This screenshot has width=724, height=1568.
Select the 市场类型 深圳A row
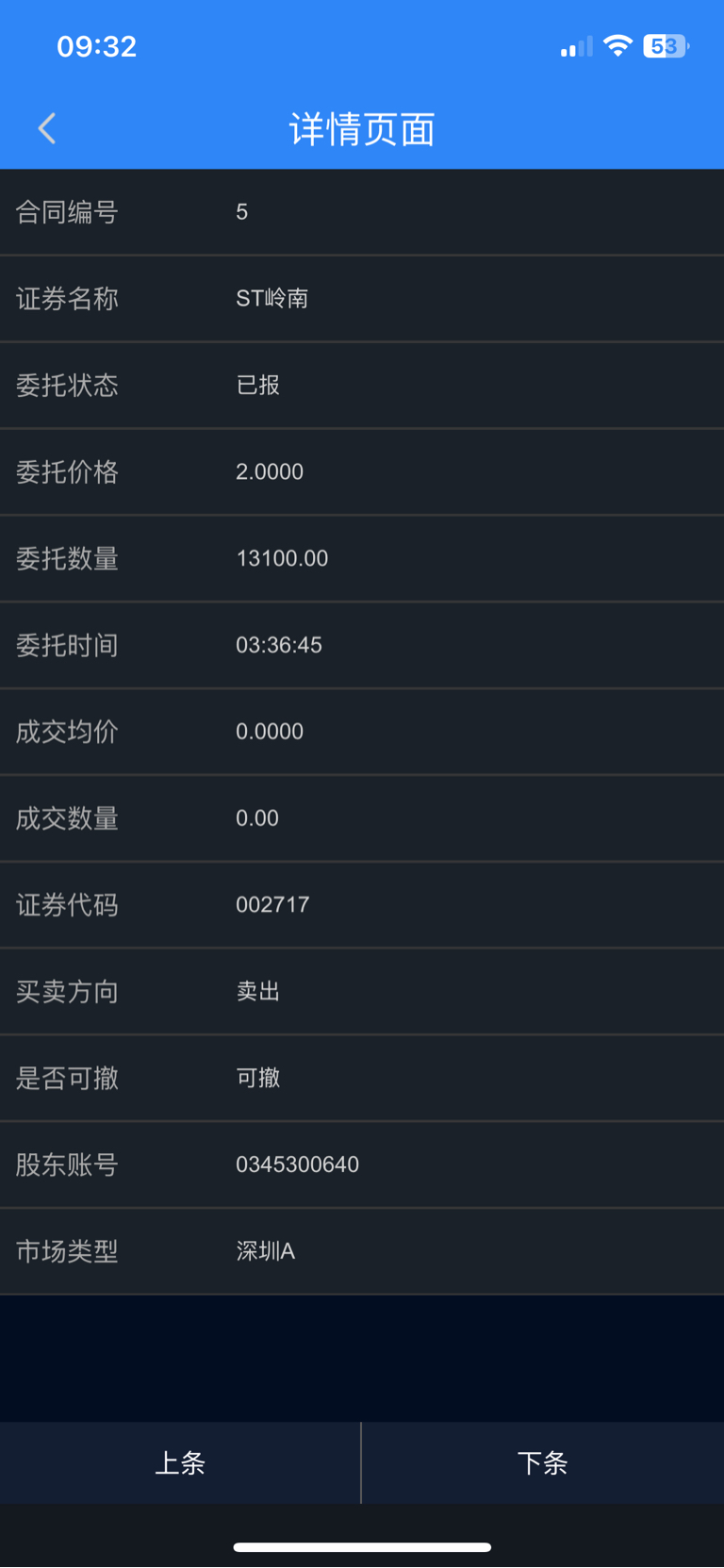pyautogui.click(x=362, y=1251)
